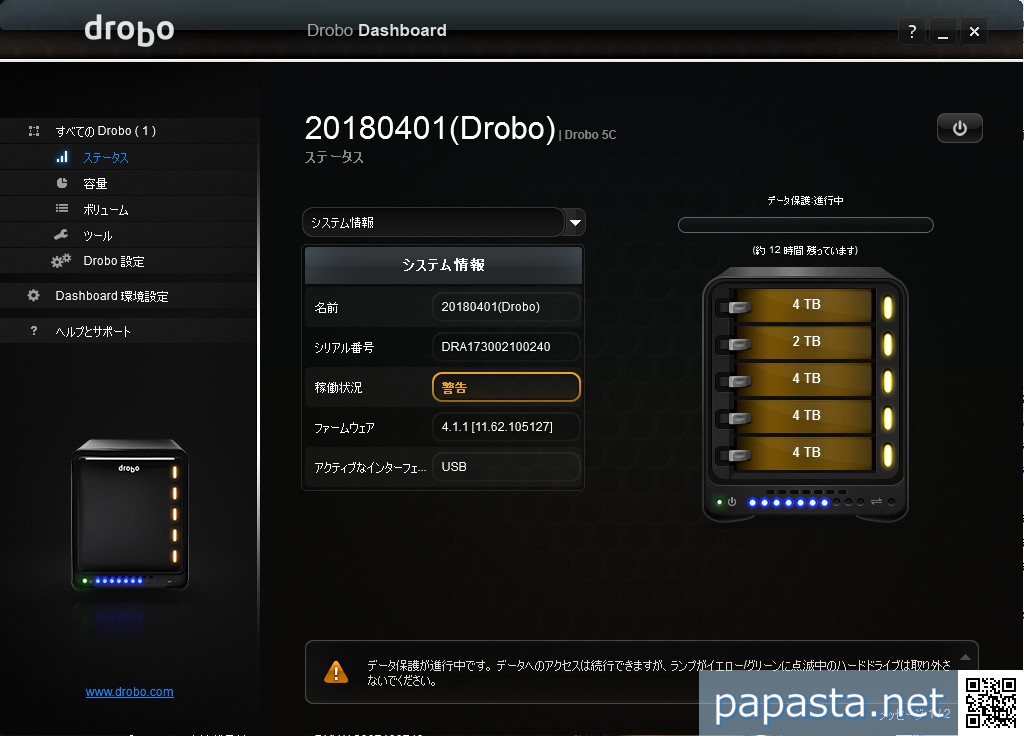
Task: Click the ツール wrench icon
Action: 62,235
